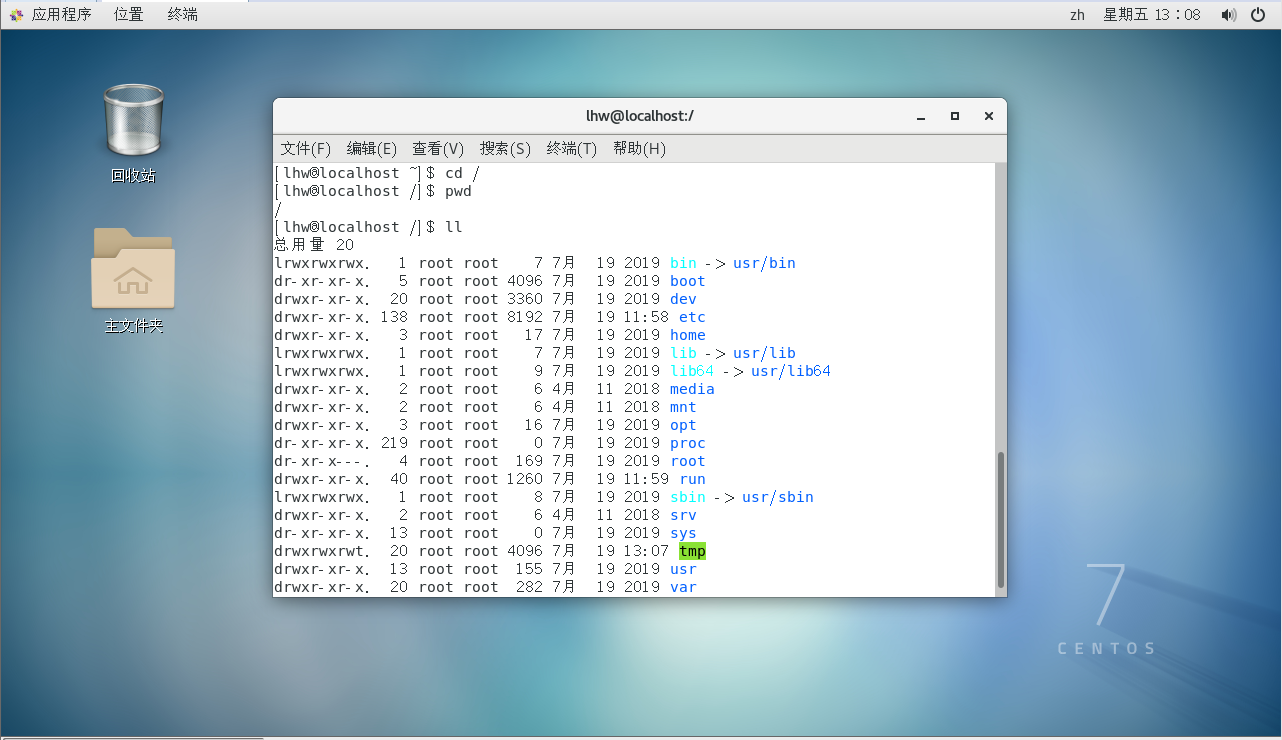Click the '11:58' time in etc row
1282x740 pixels.
[x=647, y=317]
